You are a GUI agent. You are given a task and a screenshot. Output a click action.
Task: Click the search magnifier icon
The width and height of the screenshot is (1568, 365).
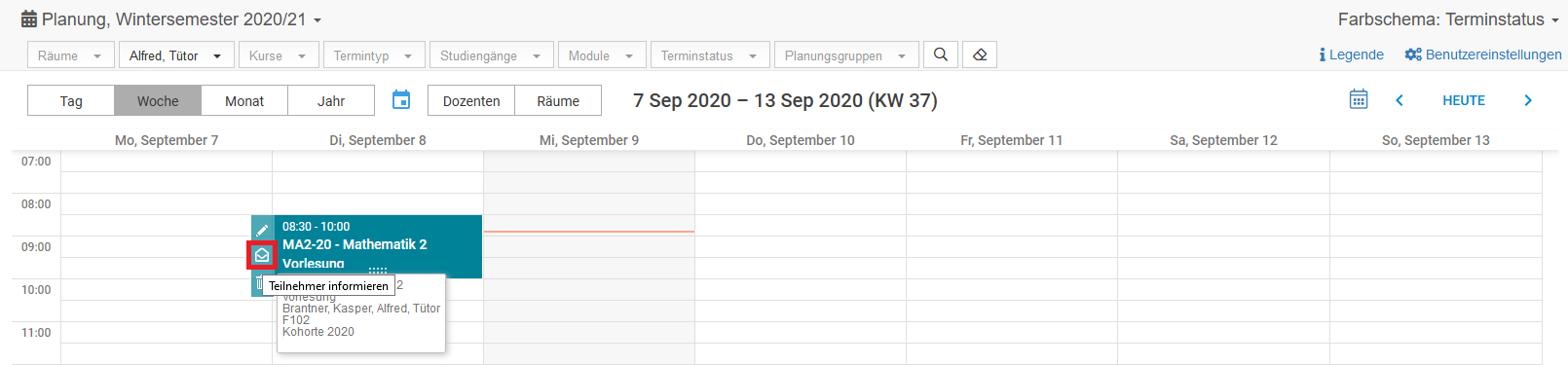point(940,55)
